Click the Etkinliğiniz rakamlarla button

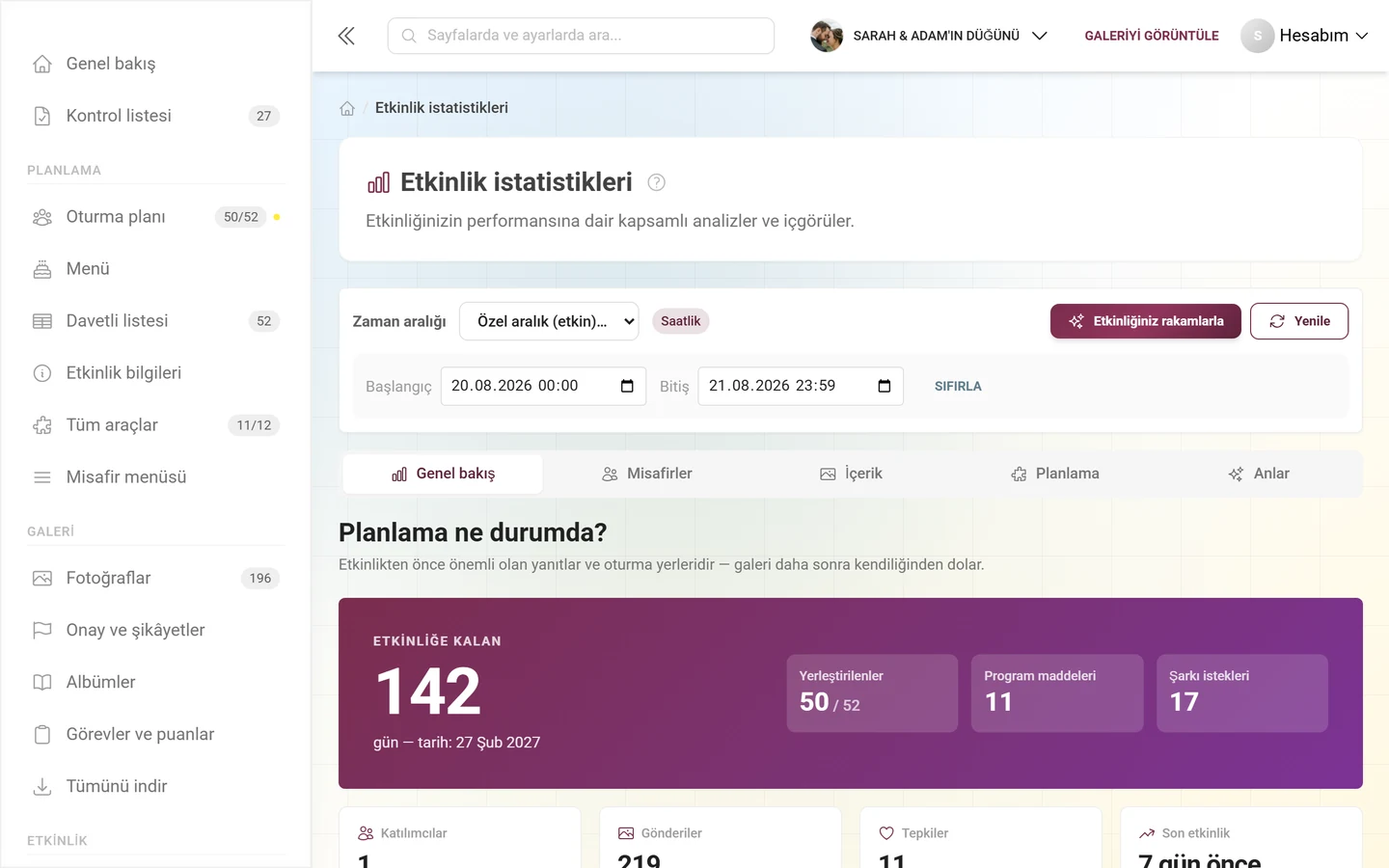pyautogui.click(x=1146, y=321)
